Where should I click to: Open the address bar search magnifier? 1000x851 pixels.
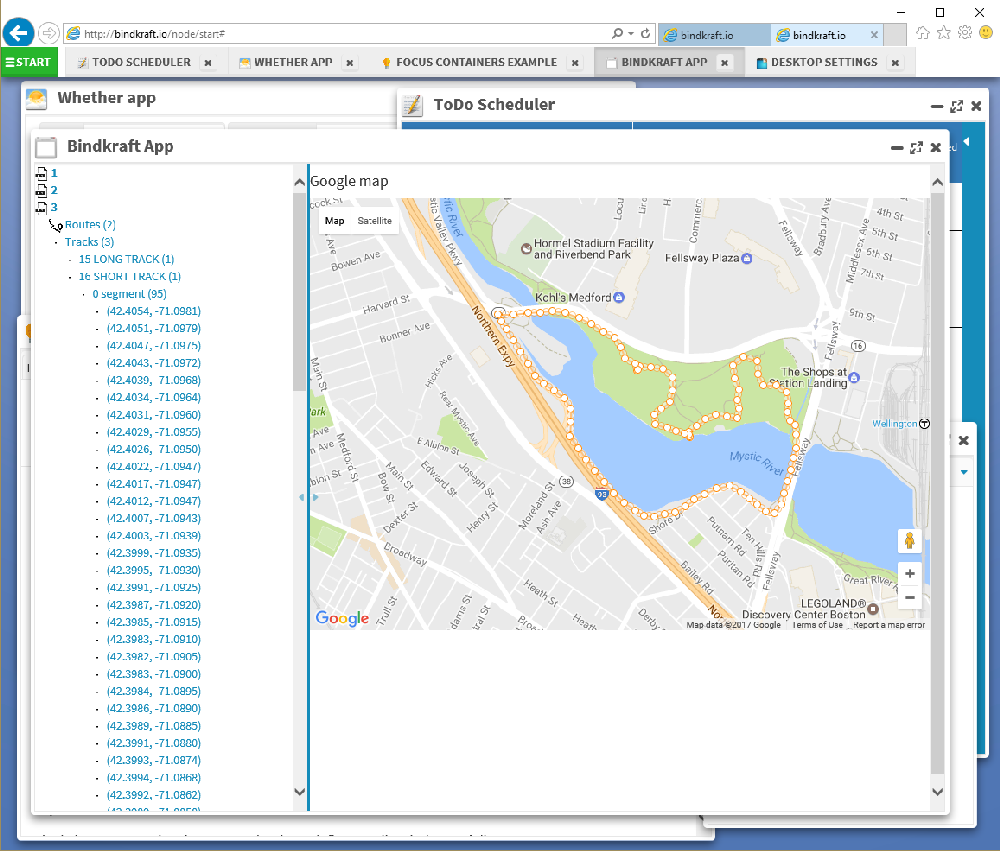[617, 33]
